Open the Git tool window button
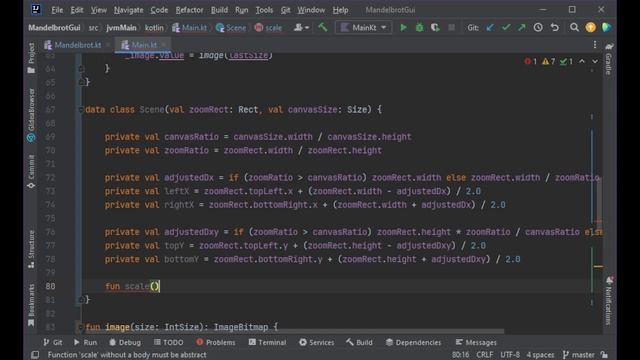The image size is (640, 360). click(53, 342)
